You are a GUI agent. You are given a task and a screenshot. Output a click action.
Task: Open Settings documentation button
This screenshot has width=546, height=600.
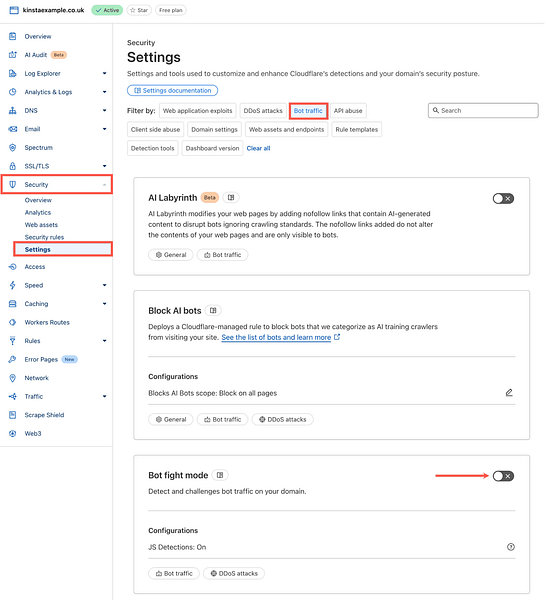click(172, 90)
